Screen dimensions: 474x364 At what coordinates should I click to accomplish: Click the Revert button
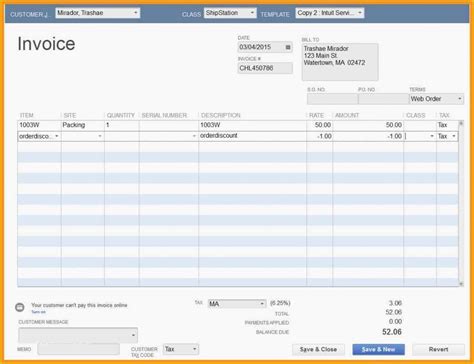tap(438, 349)
